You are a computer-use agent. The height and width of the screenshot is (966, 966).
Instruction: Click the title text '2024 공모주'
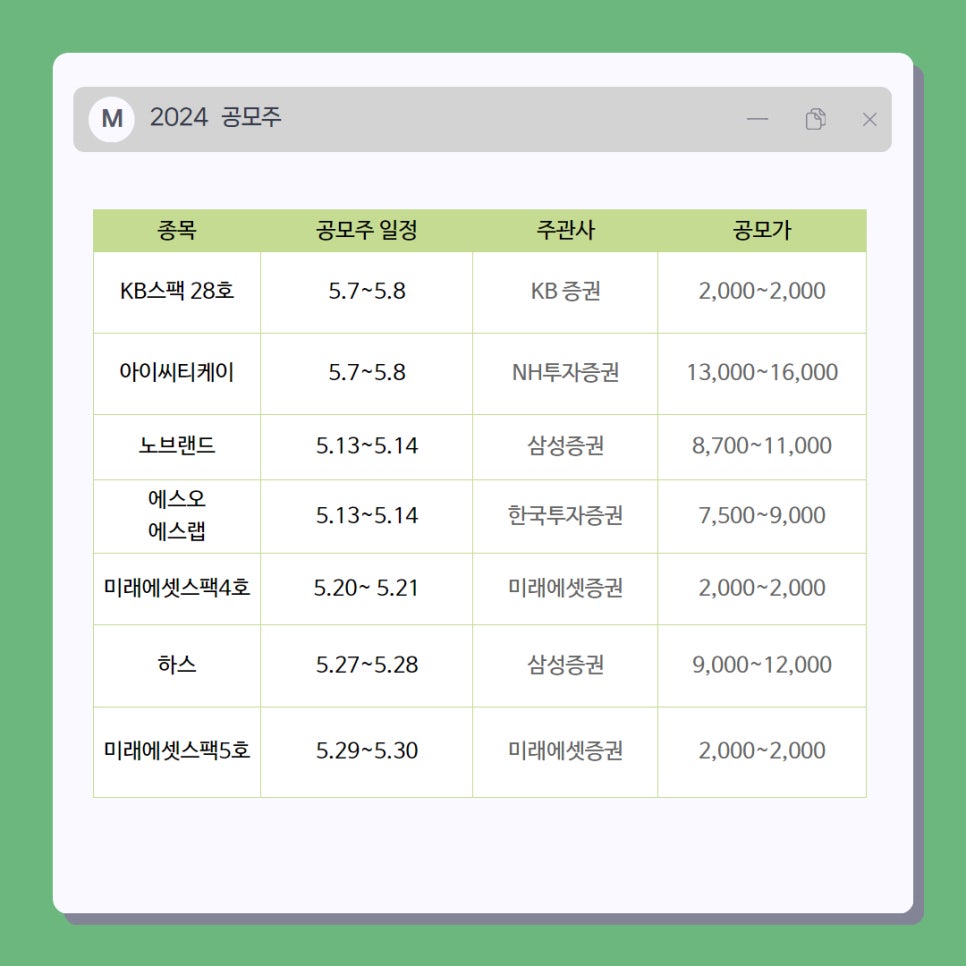(215, 117)
